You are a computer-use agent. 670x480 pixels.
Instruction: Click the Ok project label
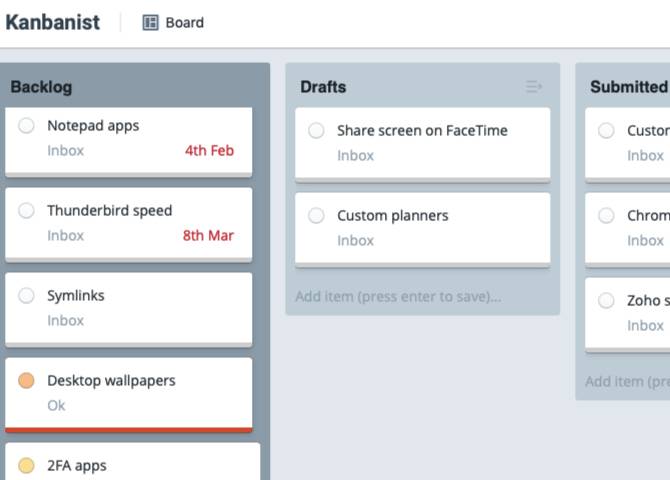56,405
